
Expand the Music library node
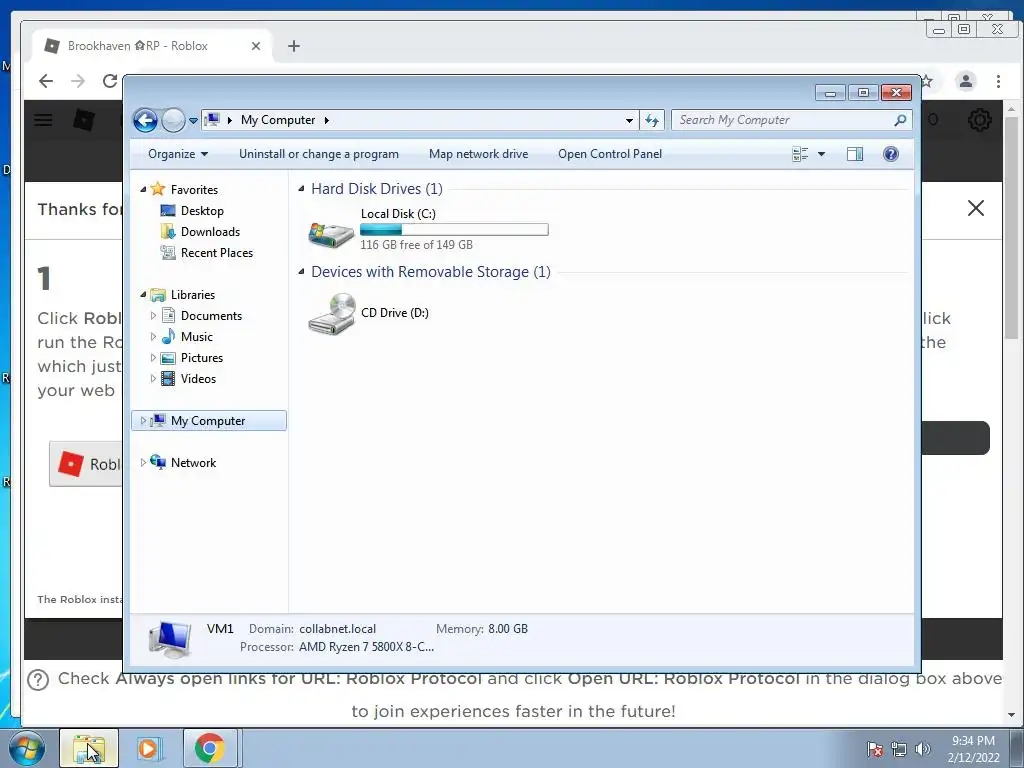[153, 337]
